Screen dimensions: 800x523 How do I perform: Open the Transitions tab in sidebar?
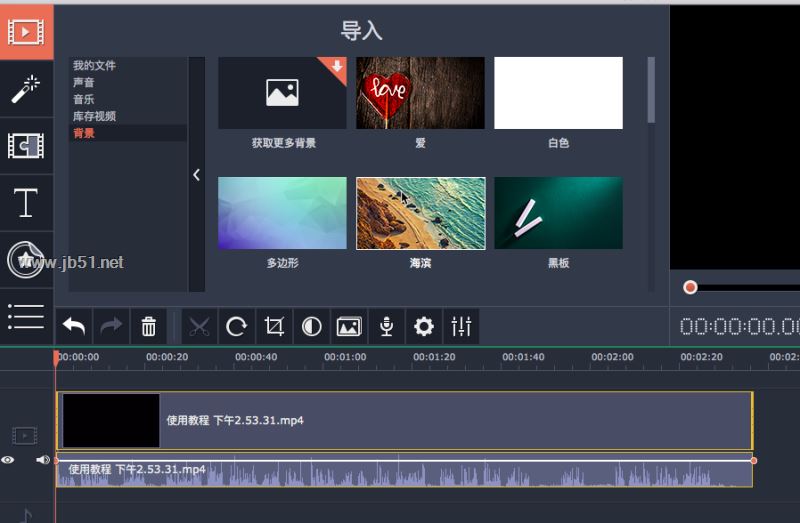(26, 146)
